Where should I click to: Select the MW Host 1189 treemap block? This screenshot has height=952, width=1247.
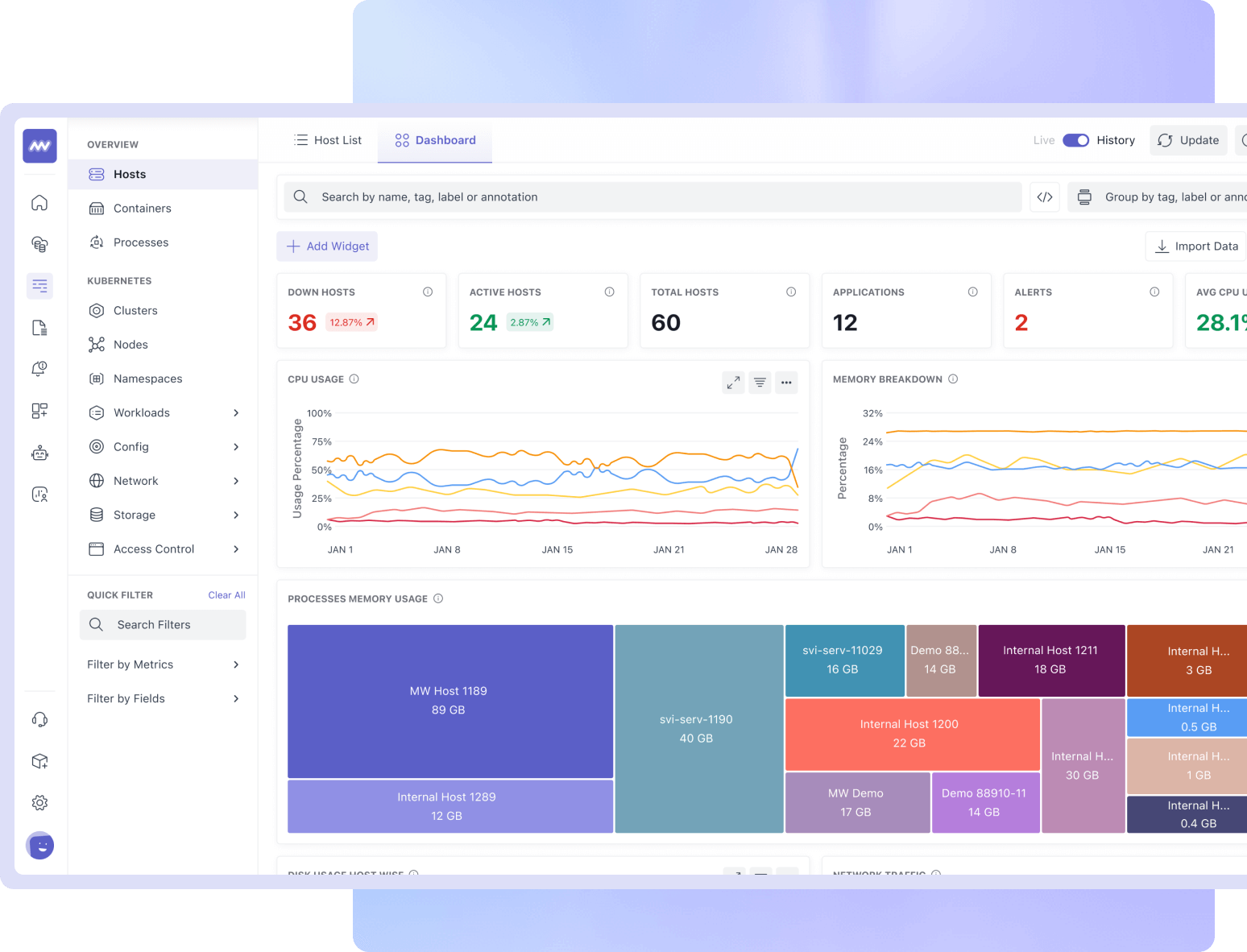click(x=449, y=701)
